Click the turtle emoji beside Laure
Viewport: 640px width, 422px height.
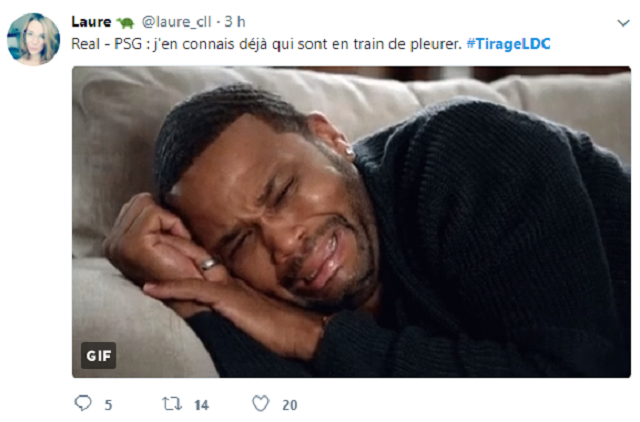(125, 22)
